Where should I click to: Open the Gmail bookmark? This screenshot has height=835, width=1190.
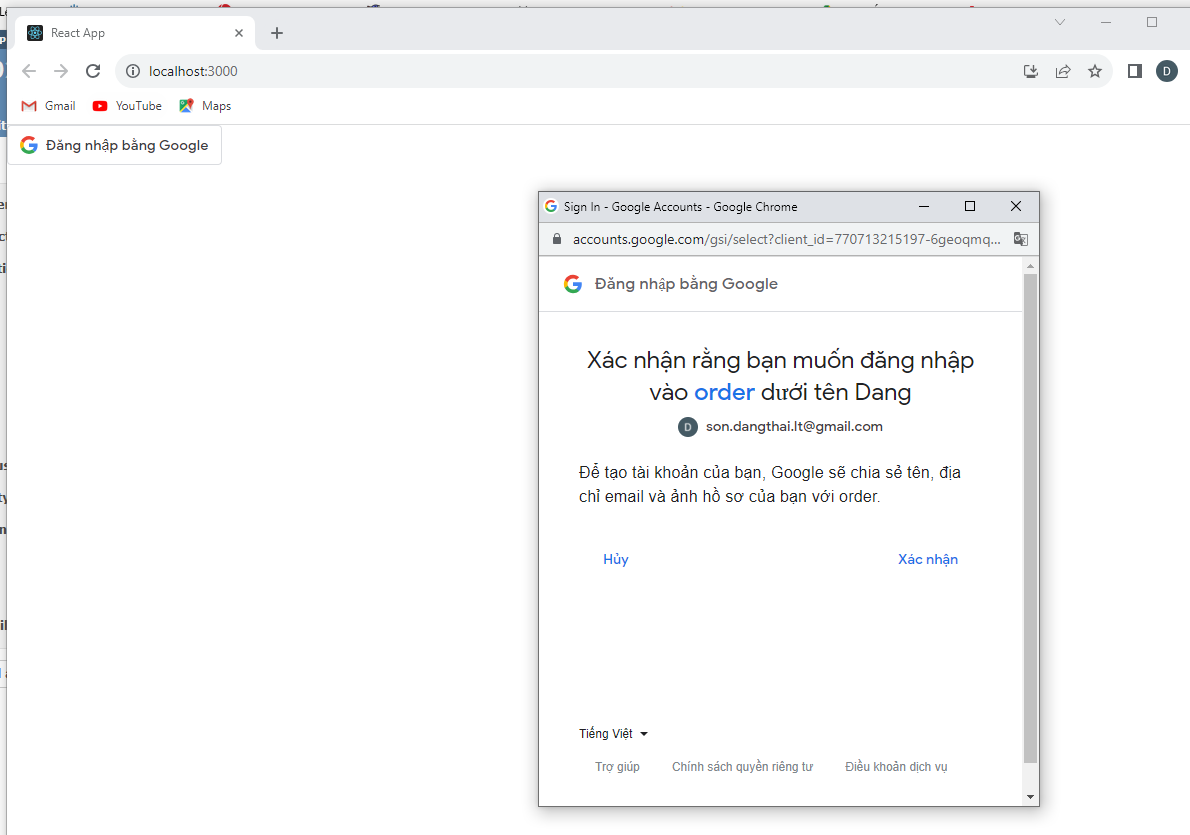point(49,106)
